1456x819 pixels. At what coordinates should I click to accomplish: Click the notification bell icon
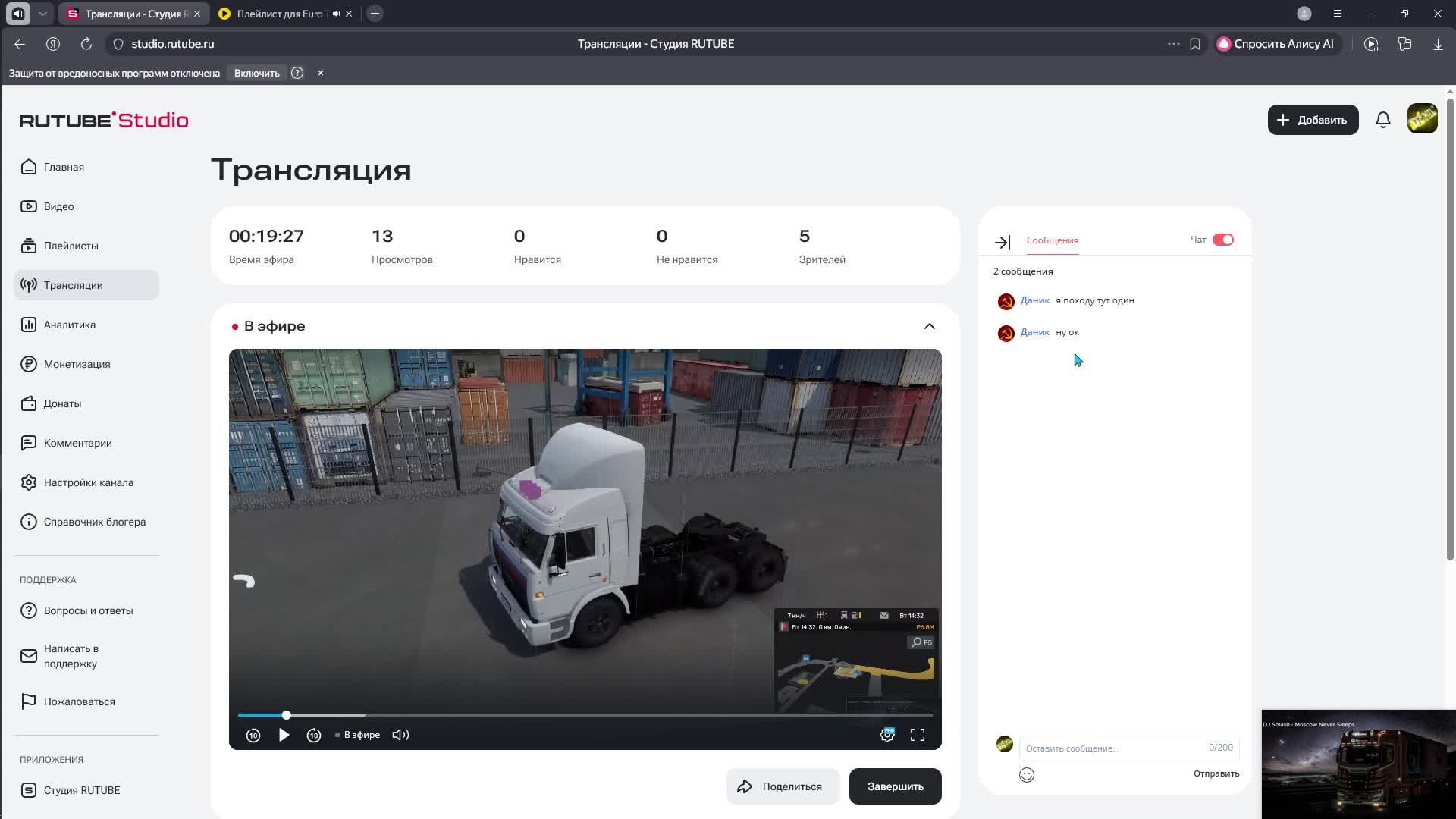pos(1382,119)
